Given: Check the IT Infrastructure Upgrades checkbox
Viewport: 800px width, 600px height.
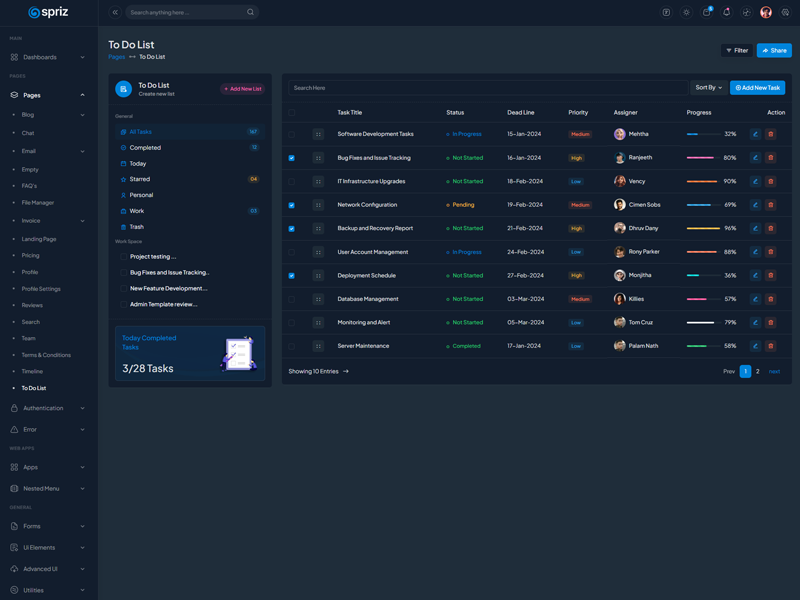Looking at the screenshot, I should pos(292,182).
